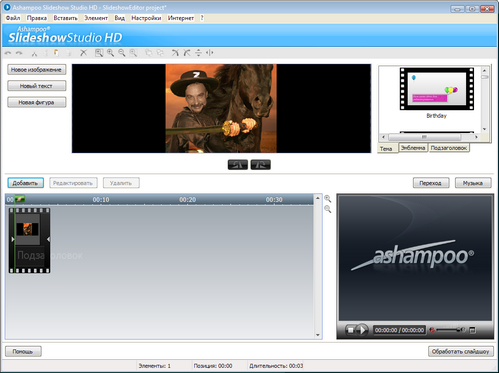This screenshot has width=499, height=373.
Task: Open the Элемент menu
Action: tap(96, 18)
